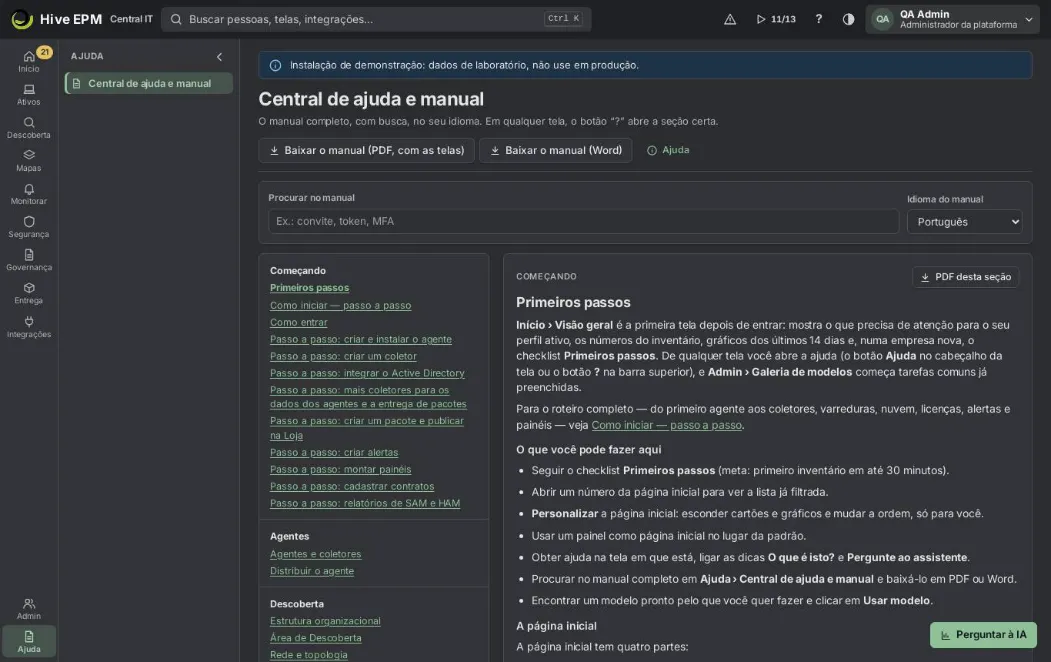Open Passo a passo: cadastrar contratos
The image size is (1051, 662).
[x=352, y=486]
